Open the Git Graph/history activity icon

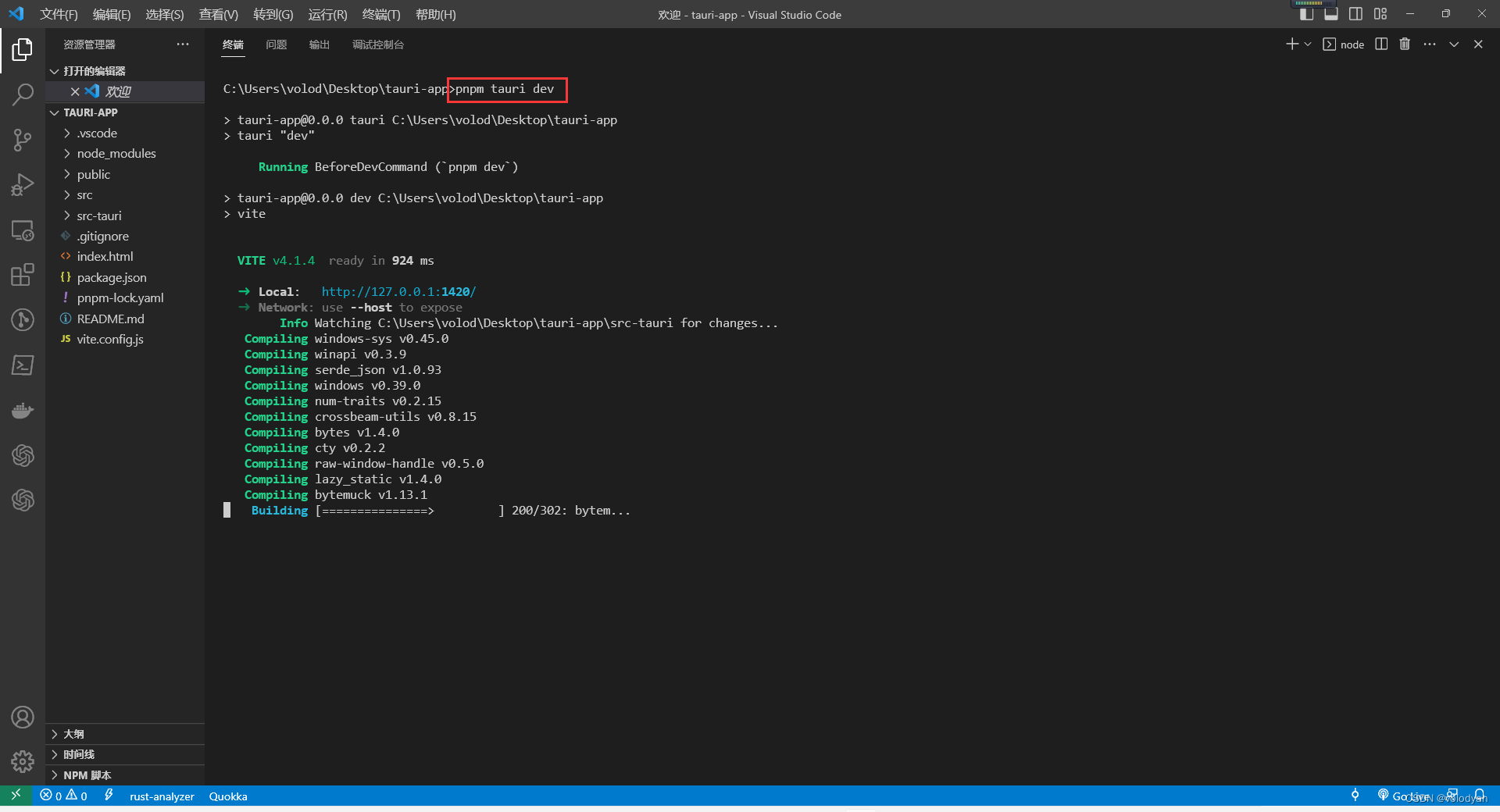23,320
